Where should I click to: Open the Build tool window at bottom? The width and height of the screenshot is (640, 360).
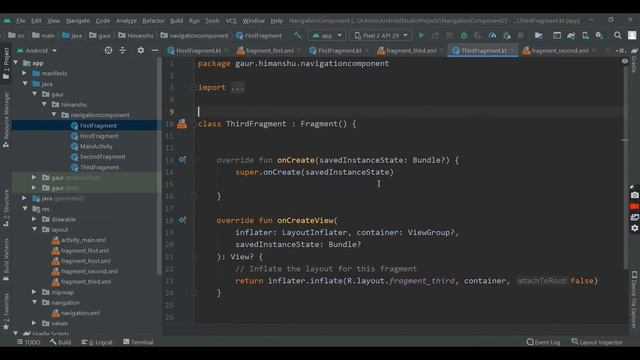(x=60, y=342)
